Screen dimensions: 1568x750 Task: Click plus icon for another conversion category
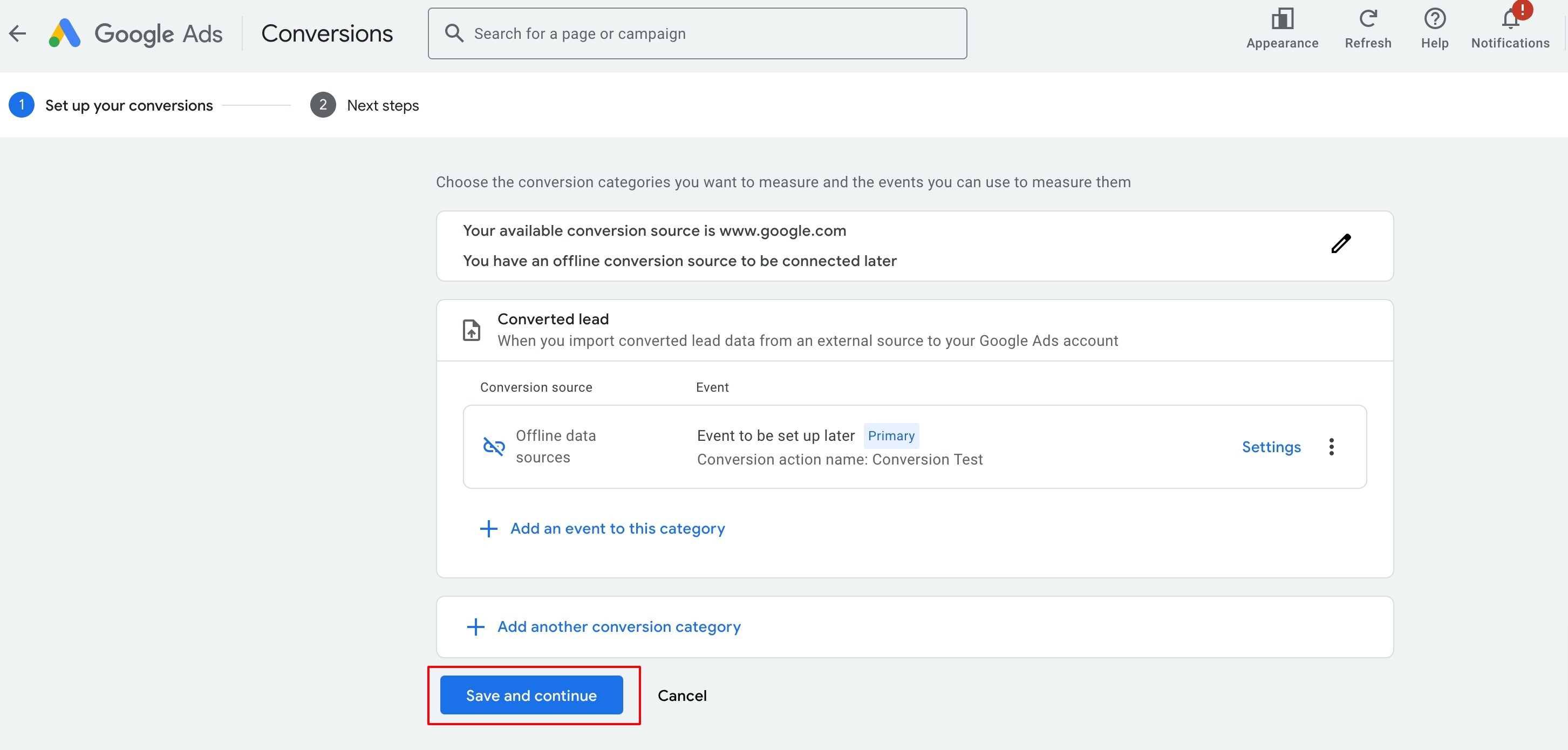pos(475,627)
